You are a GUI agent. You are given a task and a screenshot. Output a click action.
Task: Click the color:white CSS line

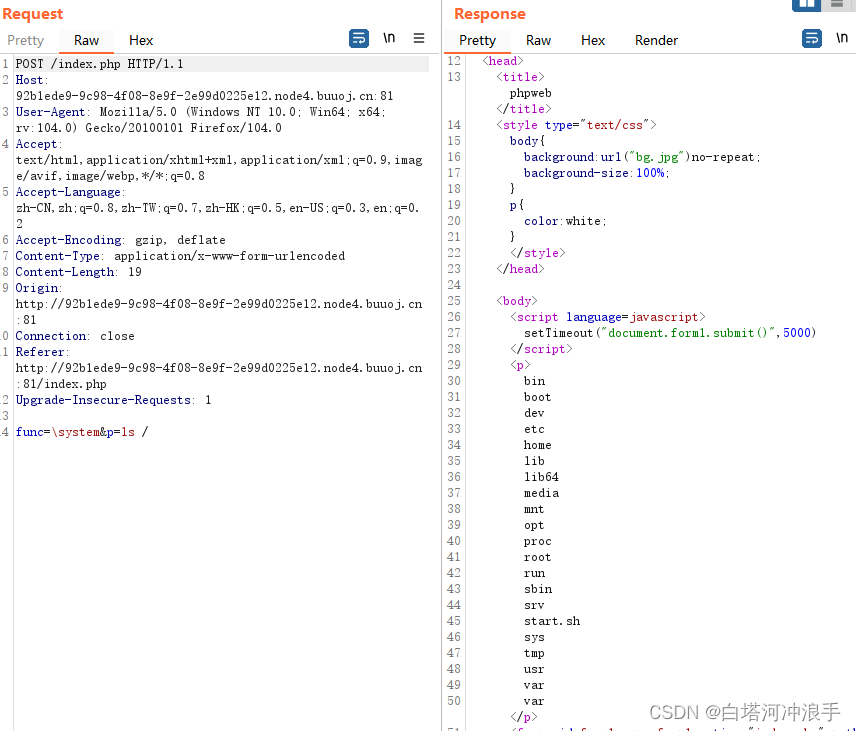click(x=565, y=221)
